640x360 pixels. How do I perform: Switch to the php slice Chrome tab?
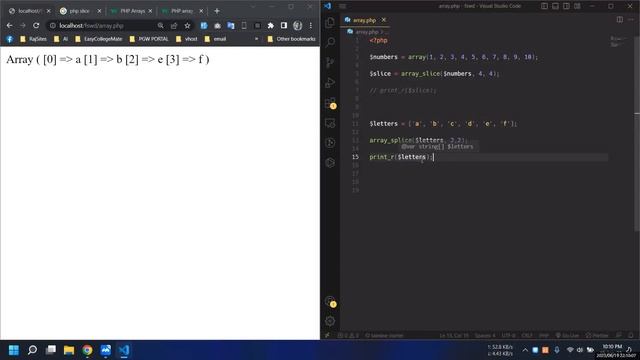[80, 11]
